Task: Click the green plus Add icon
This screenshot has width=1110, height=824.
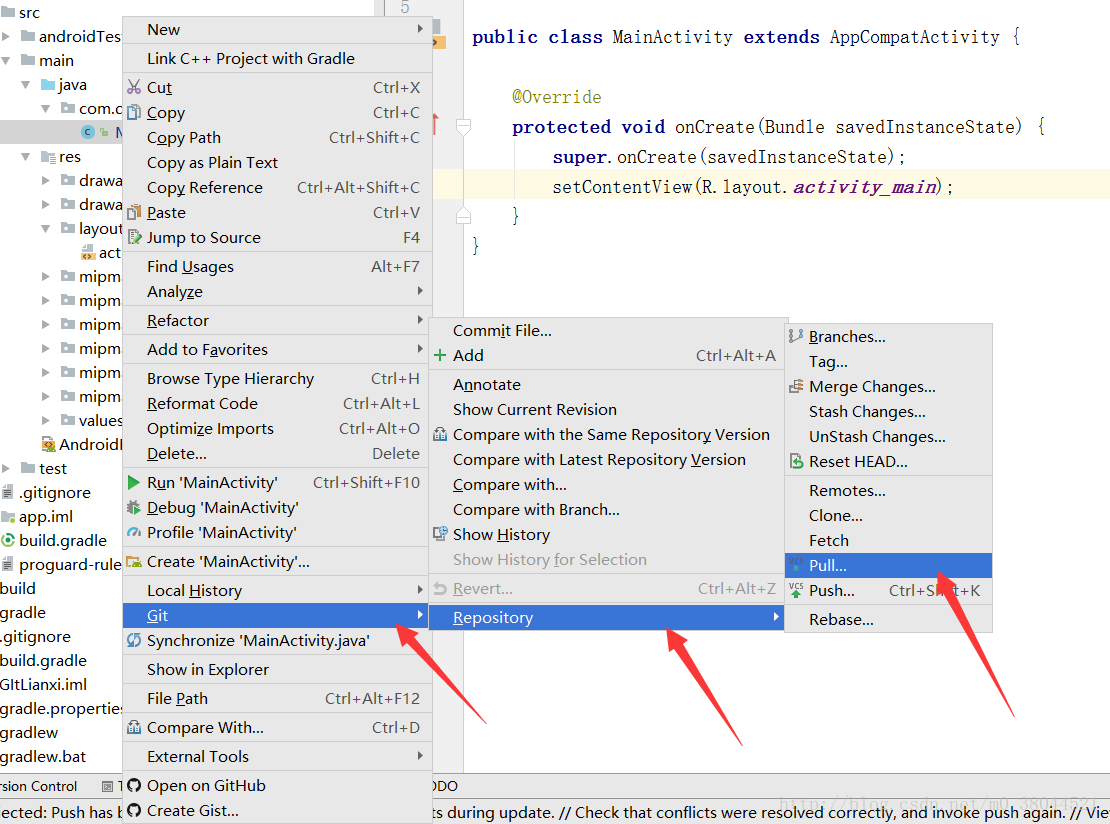Action: point(440,355)
